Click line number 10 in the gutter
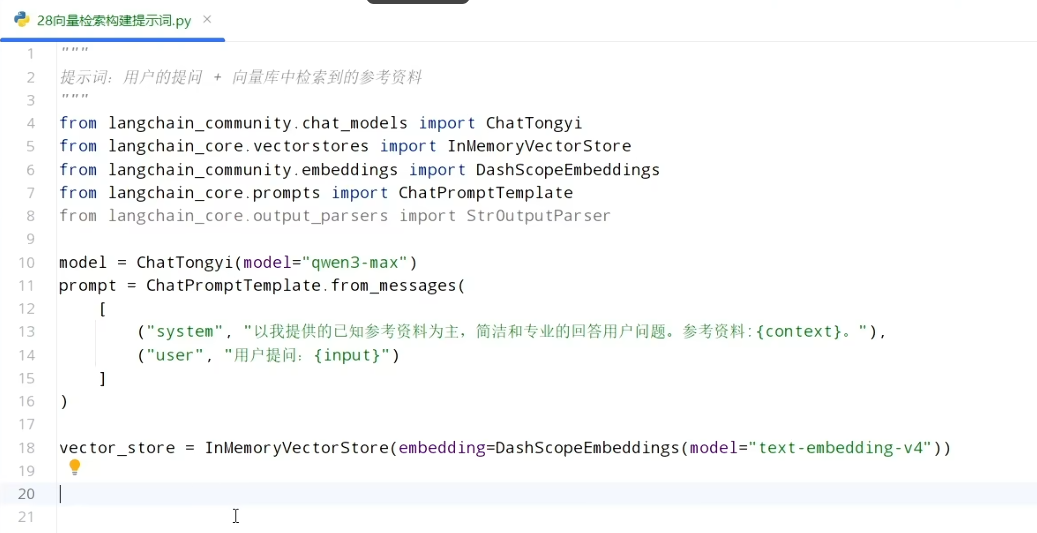This screenshot has width=1037, height=533. pos(26,263)
